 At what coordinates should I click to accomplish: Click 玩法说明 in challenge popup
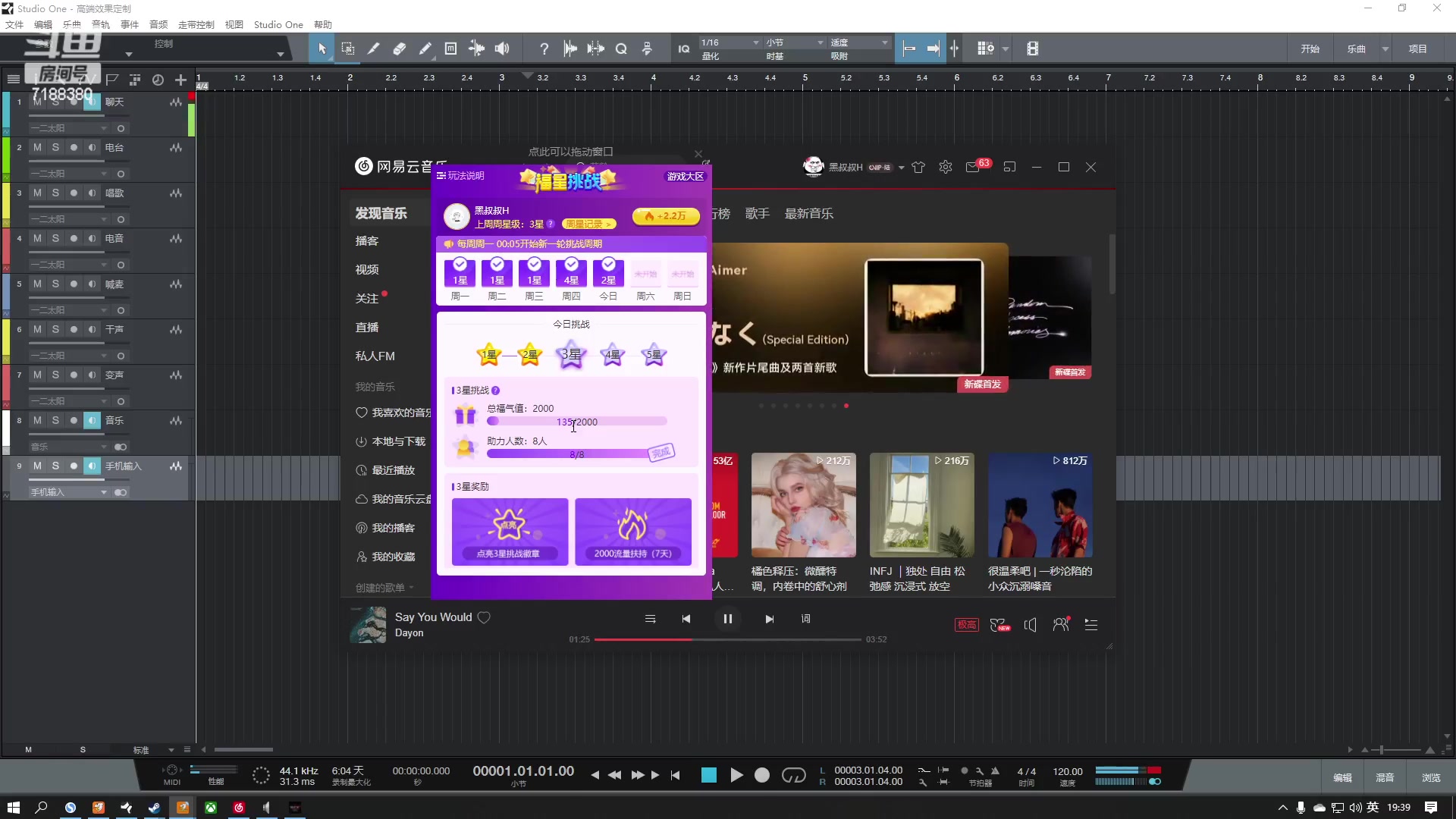[x=460, y=176]
